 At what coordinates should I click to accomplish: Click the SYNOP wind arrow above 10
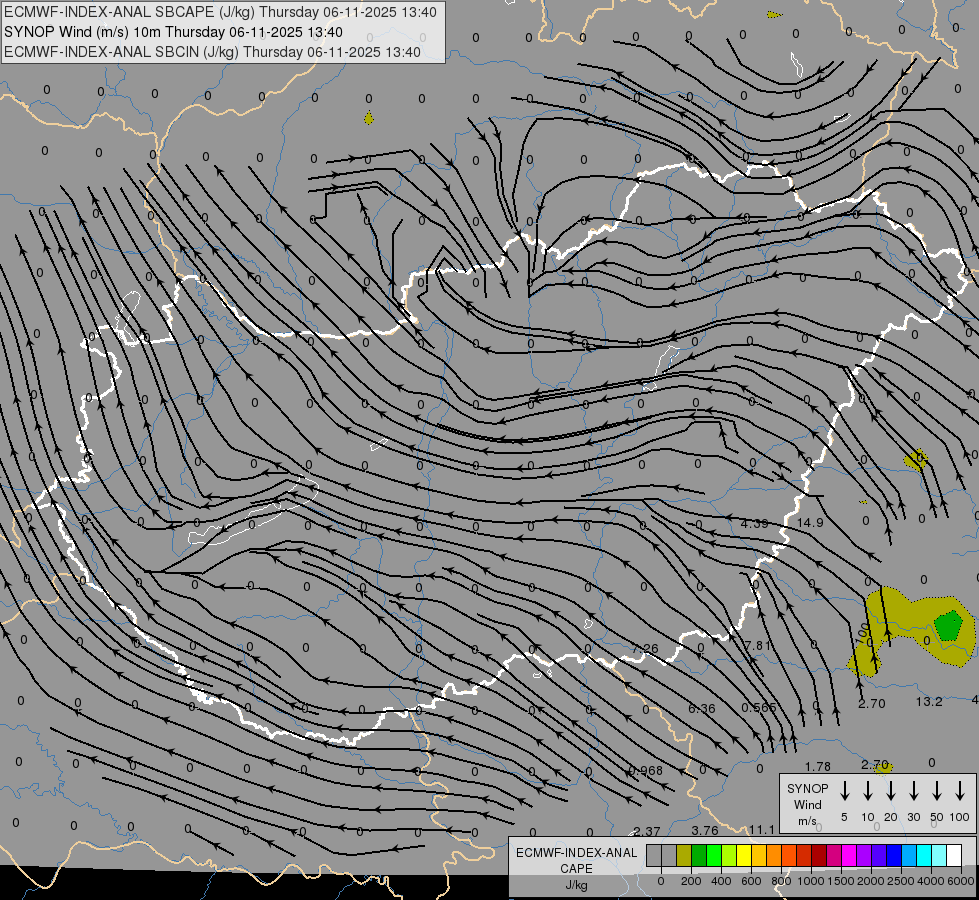868,791
